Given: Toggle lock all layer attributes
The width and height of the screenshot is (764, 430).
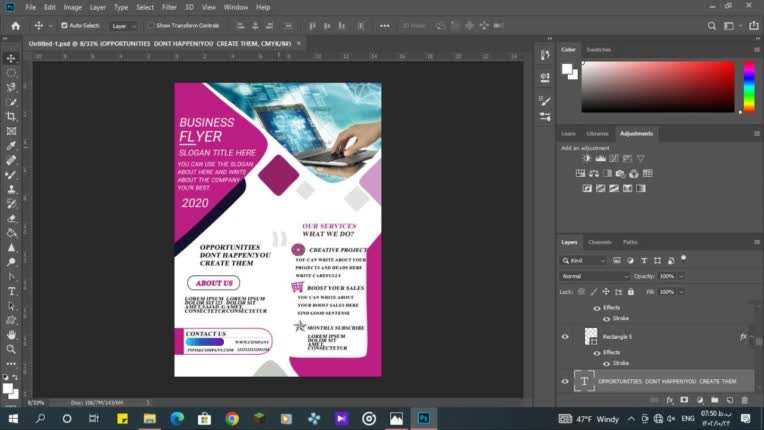Looking at the screenshot, I should (x=631, y=292).
